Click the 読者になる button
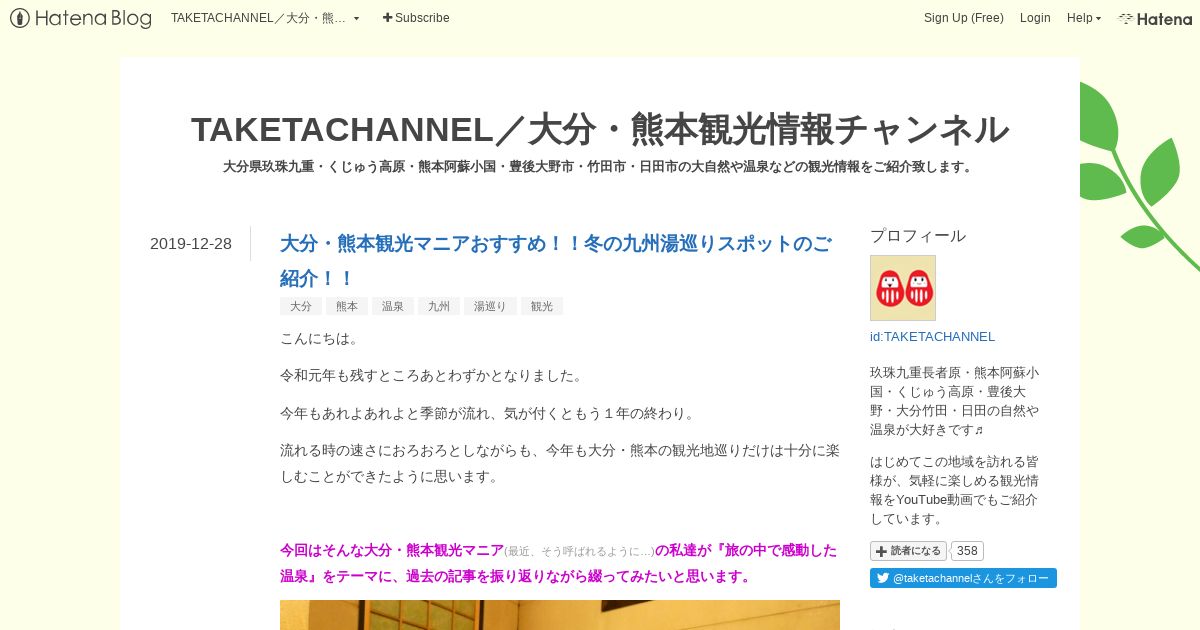 click(908, 551)
